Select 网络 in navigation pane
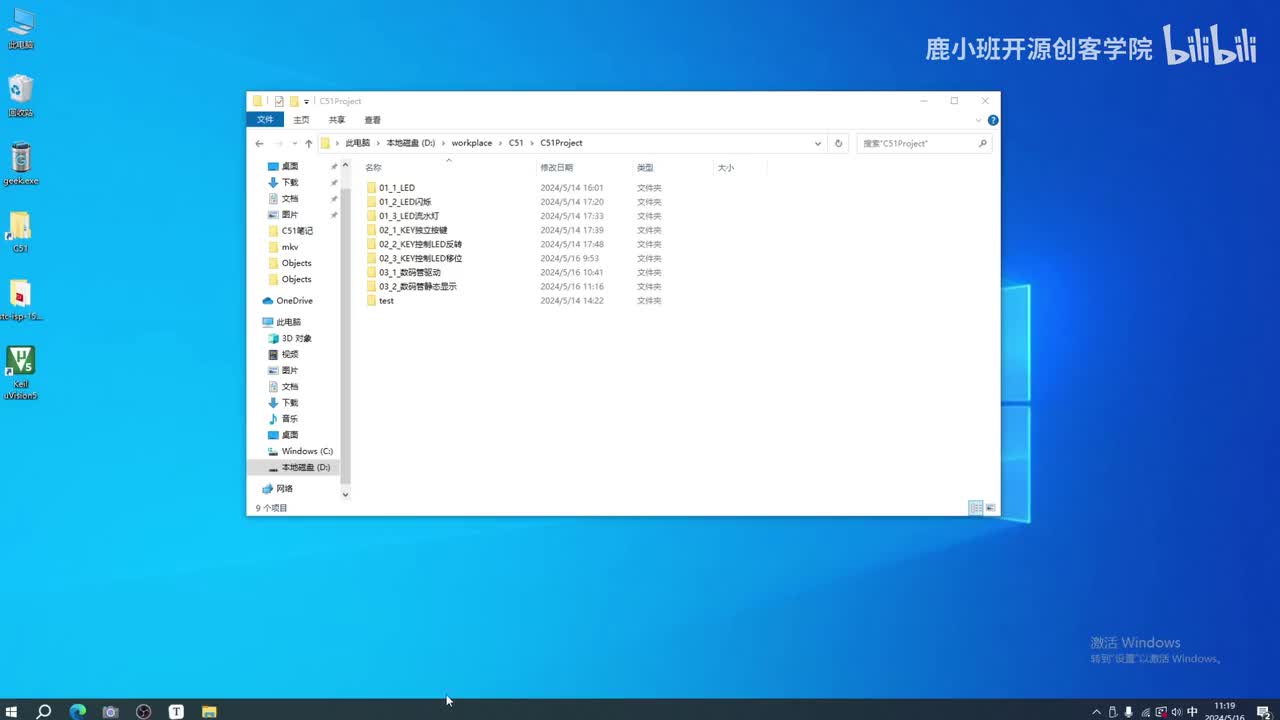The width and height of the screenshot is (1280, 720). (278, 489)
